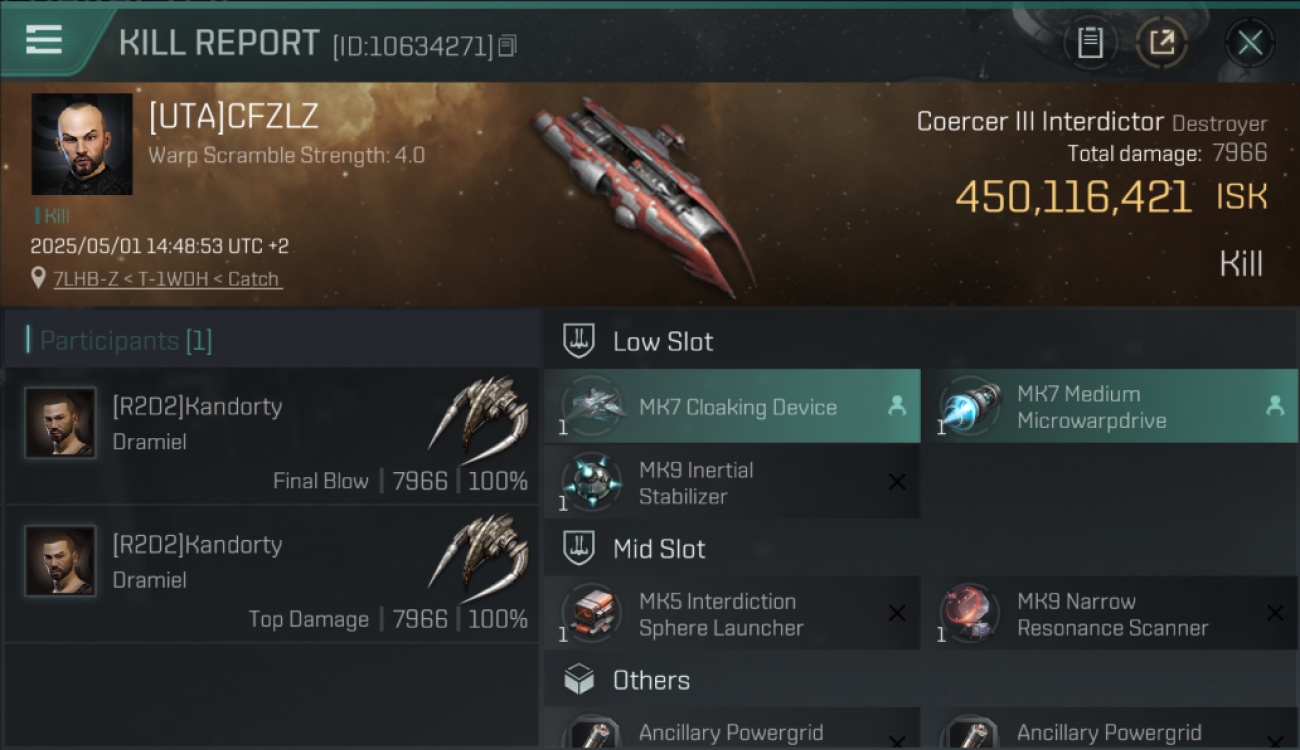Close the kill report window
The width and height of the screenshot is (1300, 750).
point(1249,43)
